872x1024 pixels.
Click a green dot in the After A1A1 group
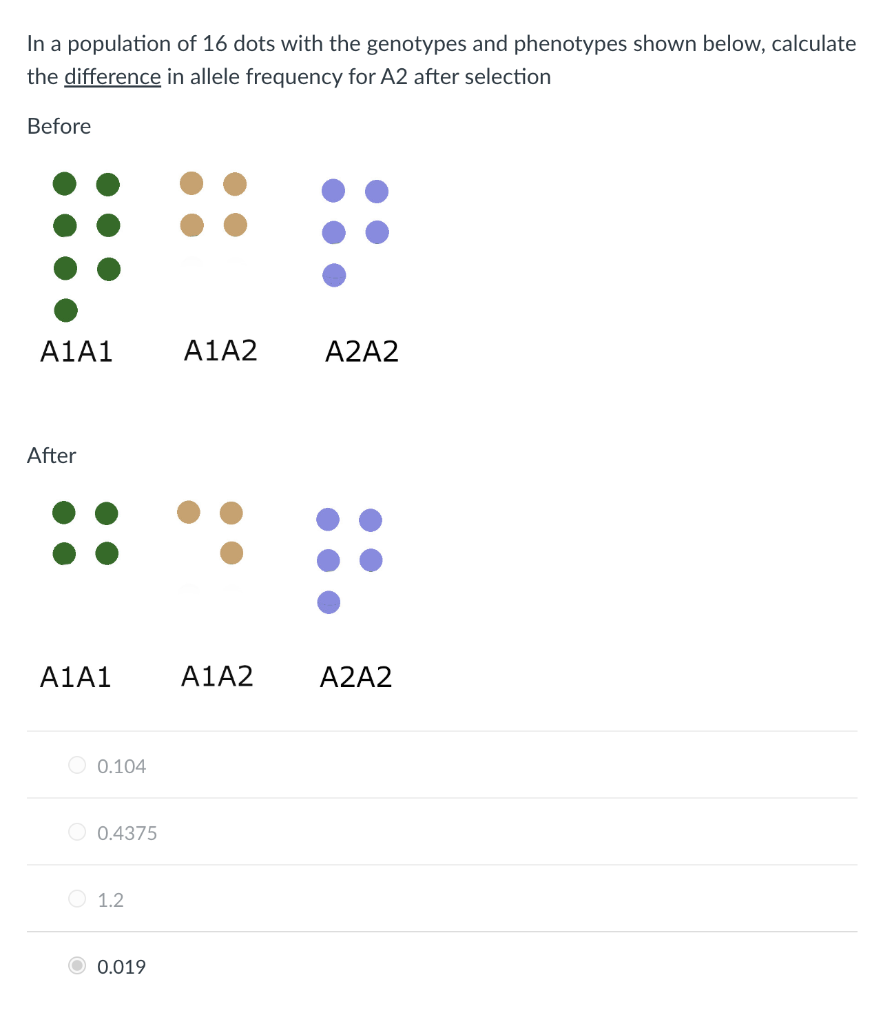pyautogui.click(x=63, y=512)
